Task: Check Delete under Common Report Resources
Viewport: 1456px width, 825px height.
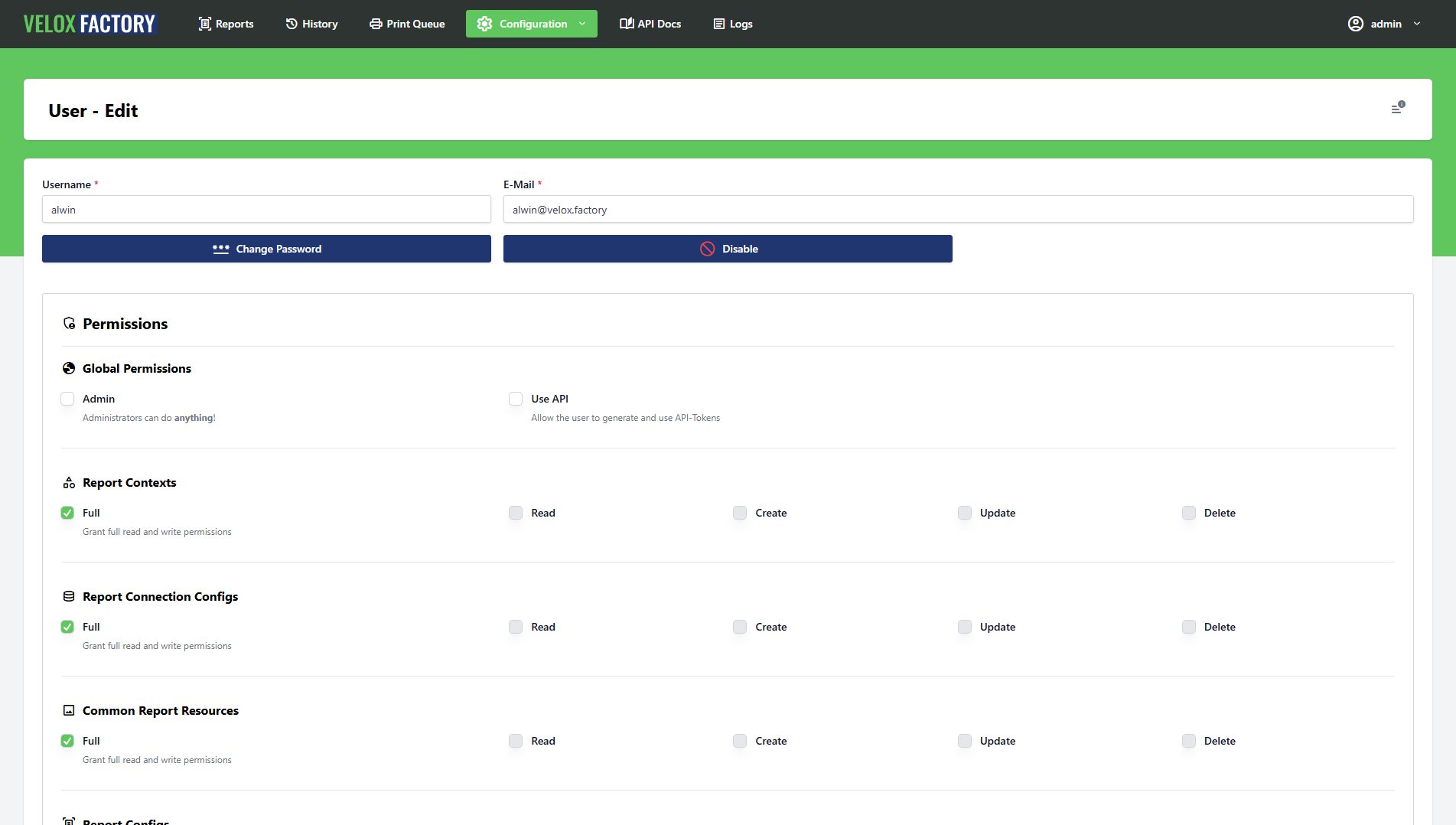Action: click(x=1189, y=741)
